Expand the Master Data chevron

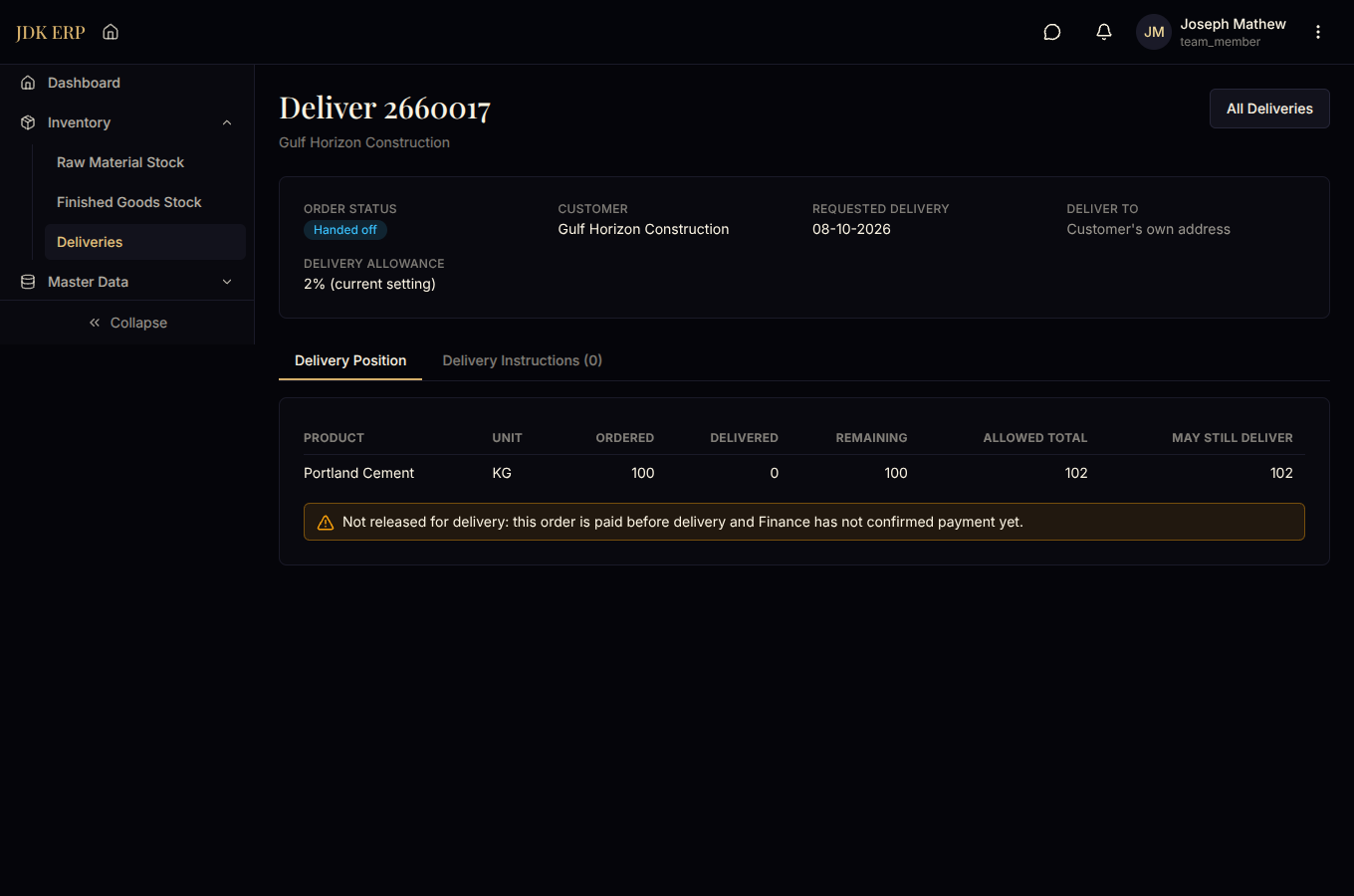click(227, 282)
